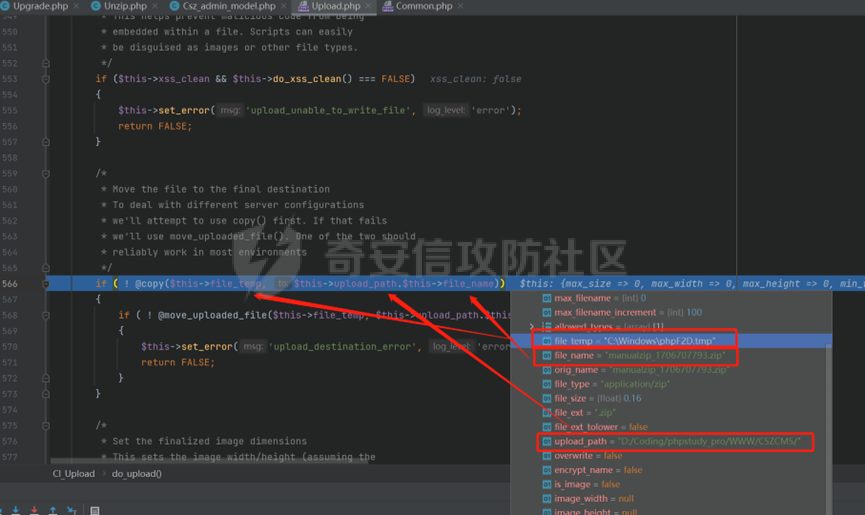Close the Upload.php tab
865x515 pixels.
[368, 6]
